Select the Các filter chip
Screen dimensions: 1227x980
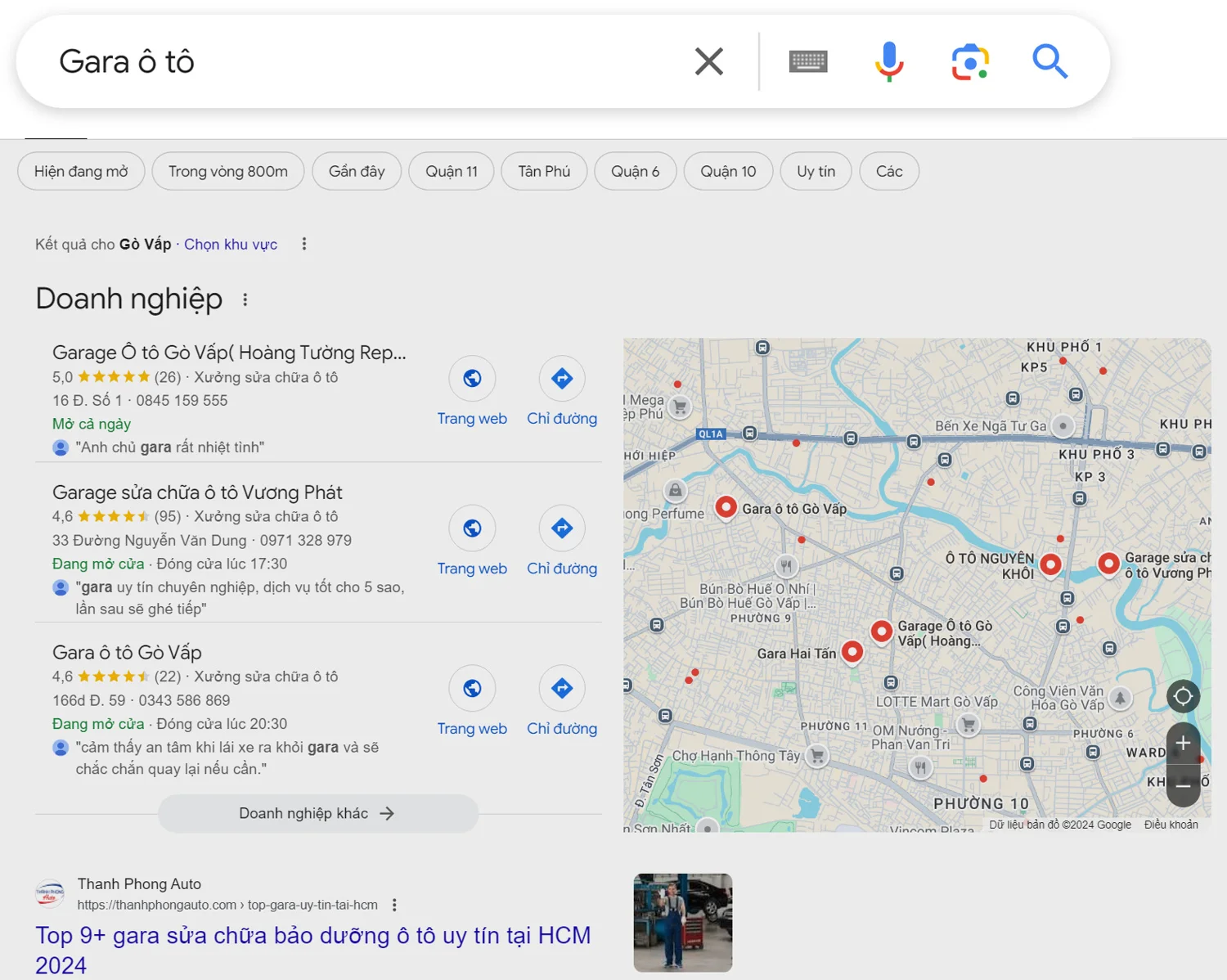[889, 171]
